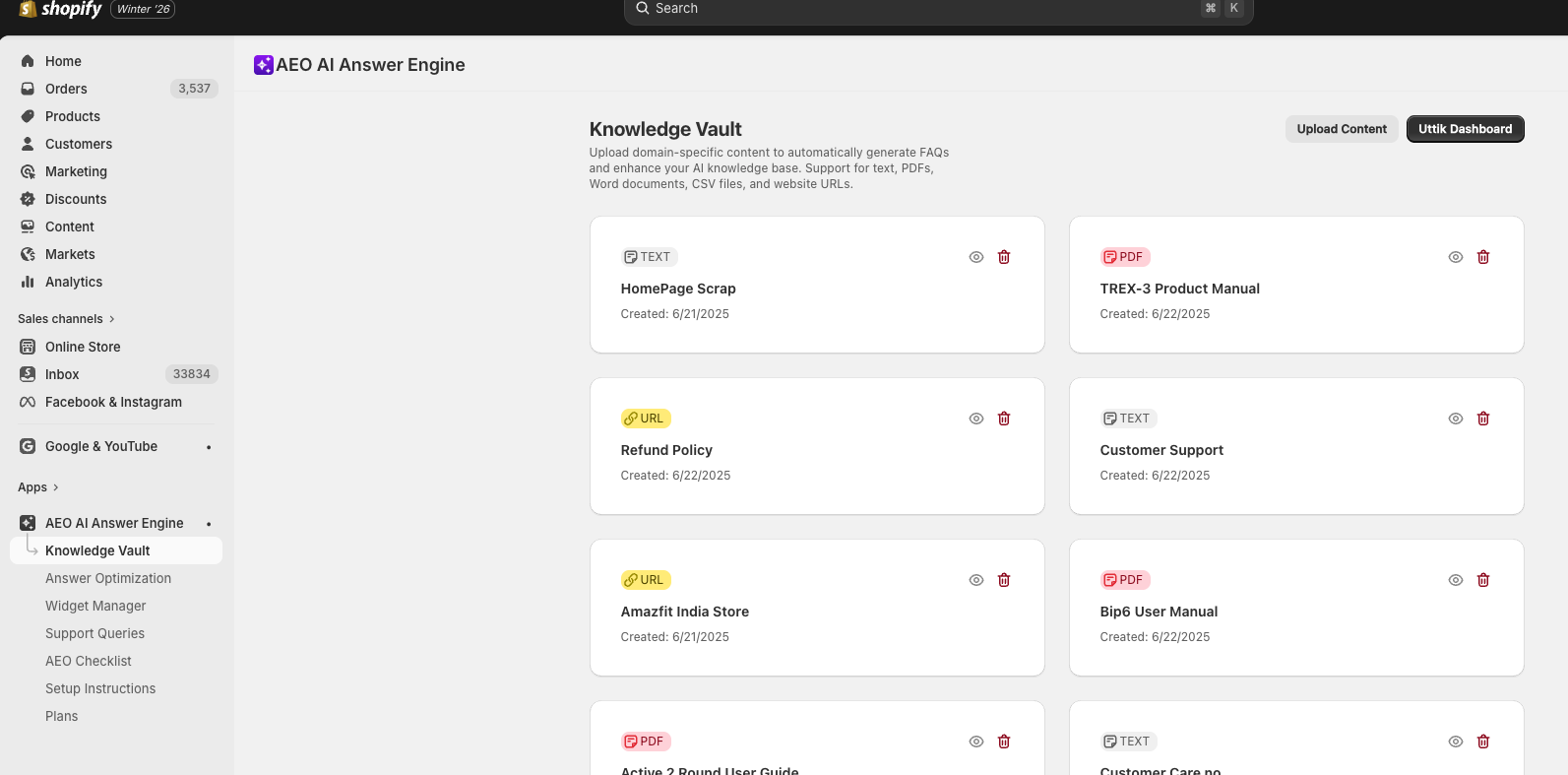1568x775 pixels.
Task: Delete the Customer Support card
Action: tap(1483, 419)
